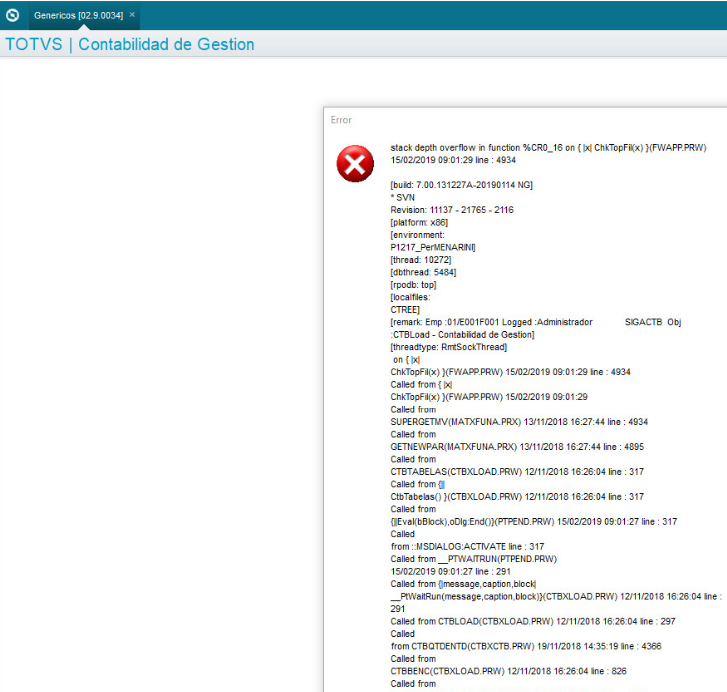Click the [platform: x86] line
The image size is (727, 692).
pyautogui.click(x=419, y=222)
